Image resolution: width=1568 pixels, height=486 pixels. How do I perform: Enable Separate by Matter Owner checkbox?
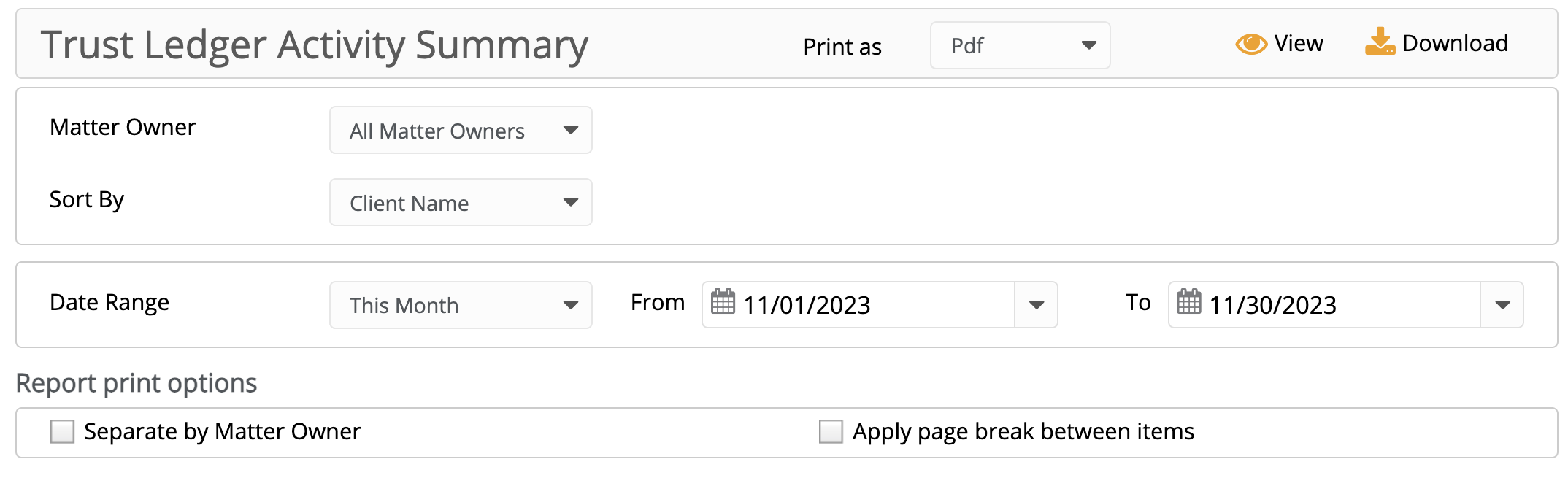pyautogui.click(x=63, y=431)
